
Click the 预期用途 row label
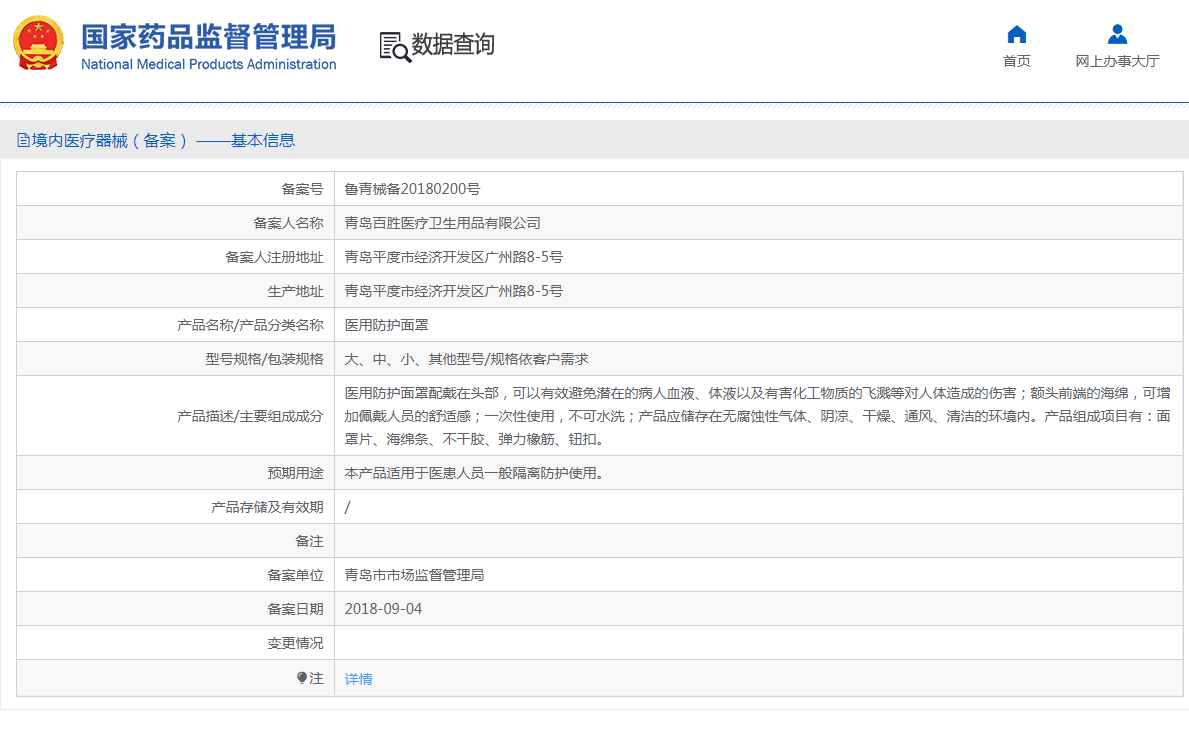pyautogui.click(x=295, y=473)
